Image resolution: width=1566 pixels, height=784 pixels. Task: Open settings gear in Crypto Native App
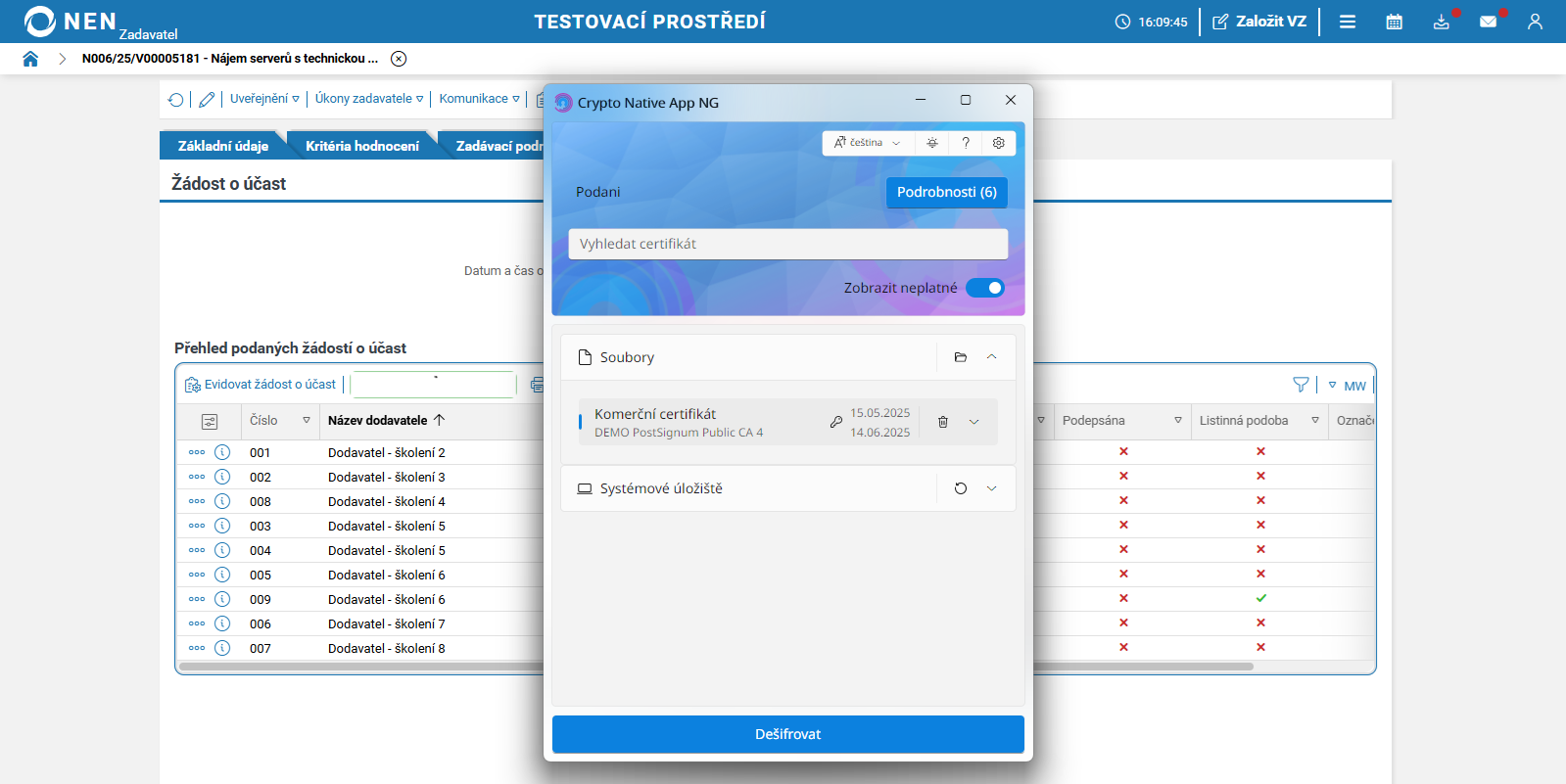click(999, 143)
